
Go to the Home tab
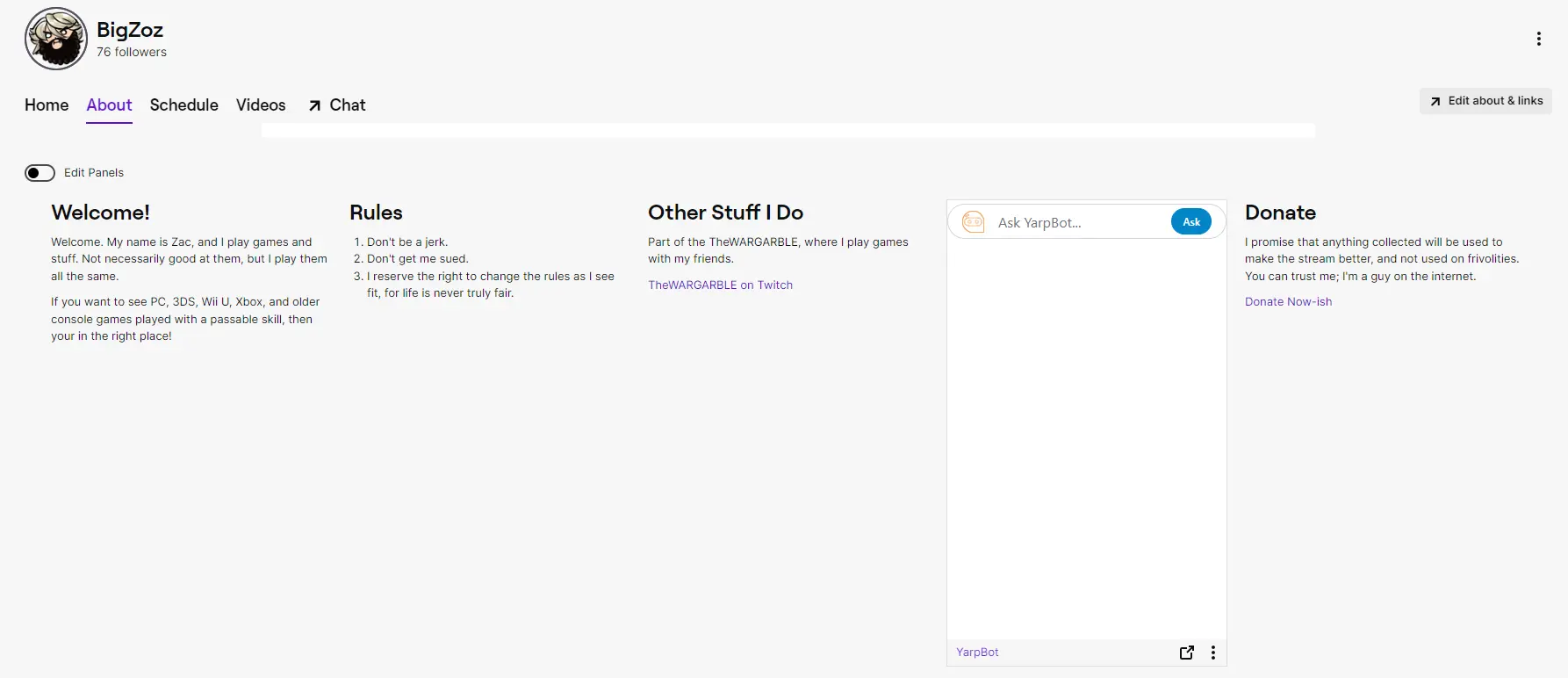tap(47, 105)
